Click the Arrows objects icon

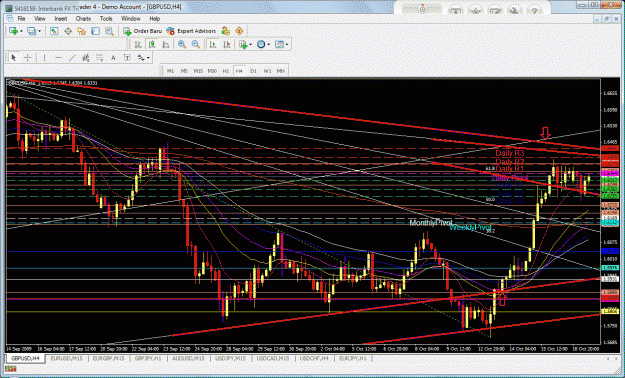point(141,58)
